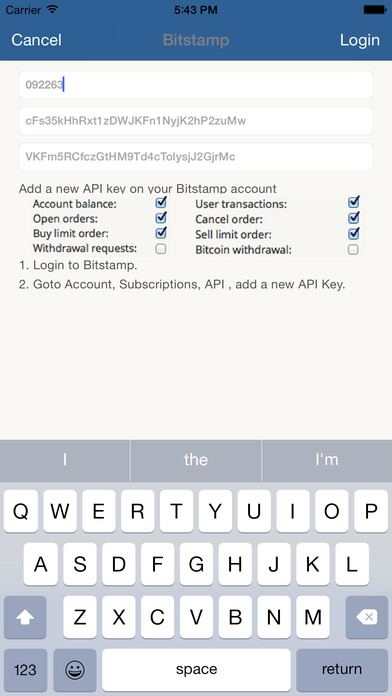This screenshot has width=392, height=696.
Task: Tap the shift arrow key
Action: click(25, 617)
